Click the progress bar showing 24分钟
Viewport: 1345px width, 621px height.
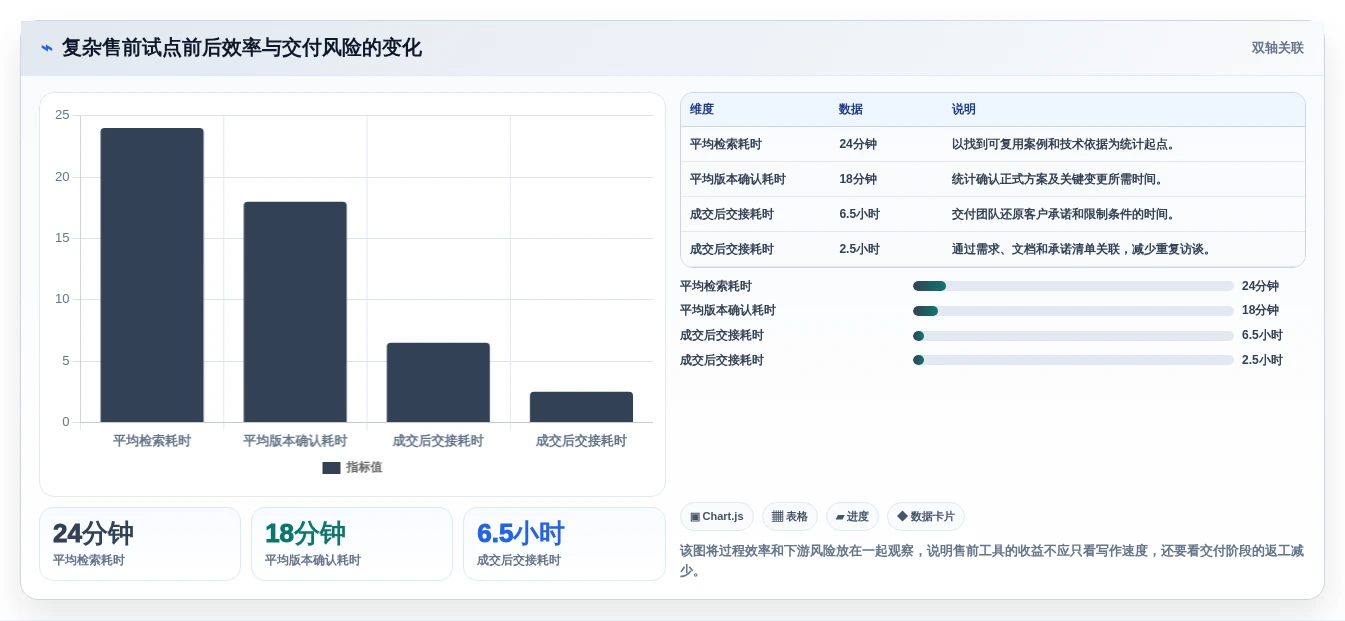coord(1073,286)
